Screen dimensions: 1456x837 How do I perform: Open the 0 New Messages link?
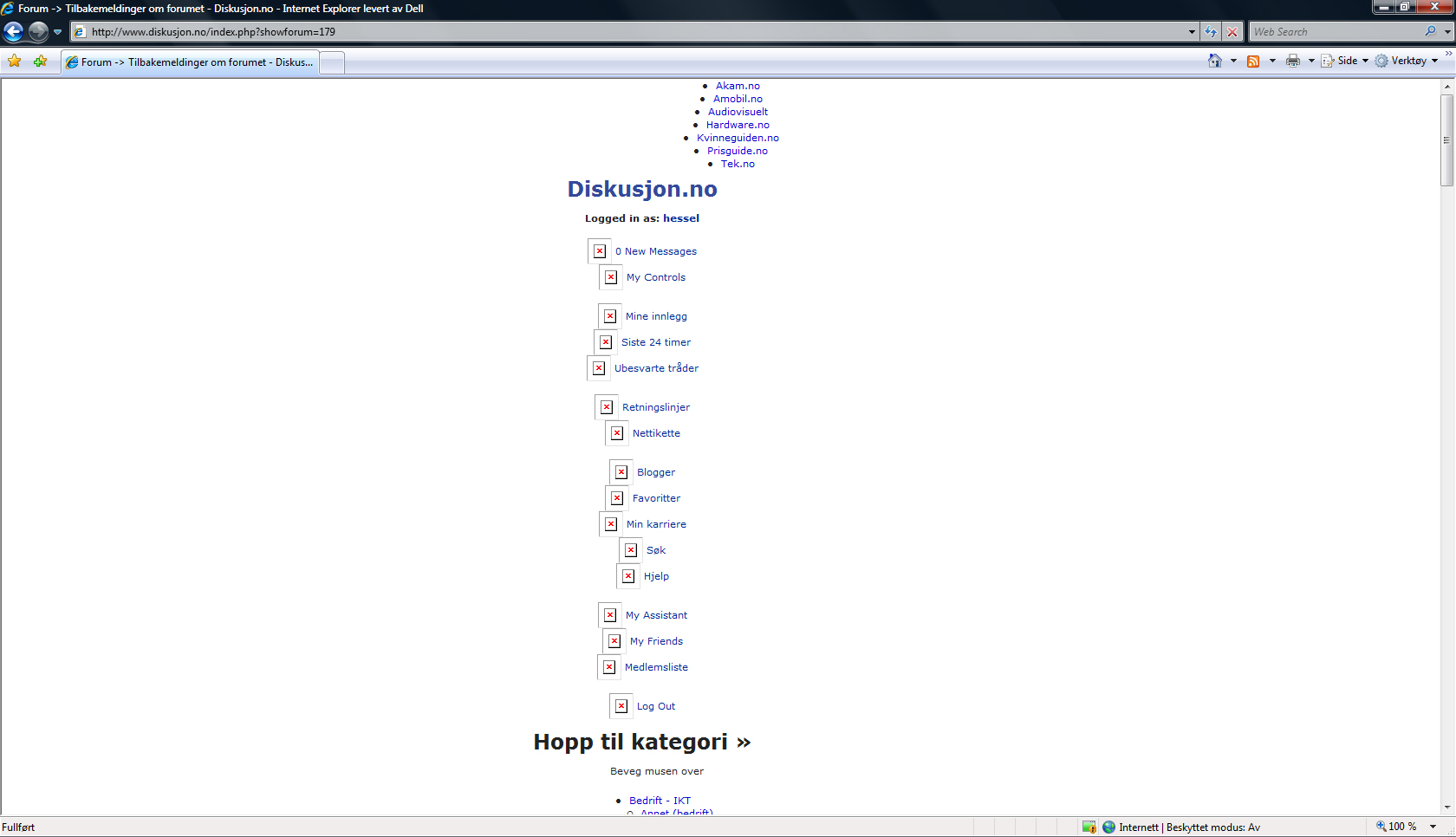pos(656,251)
